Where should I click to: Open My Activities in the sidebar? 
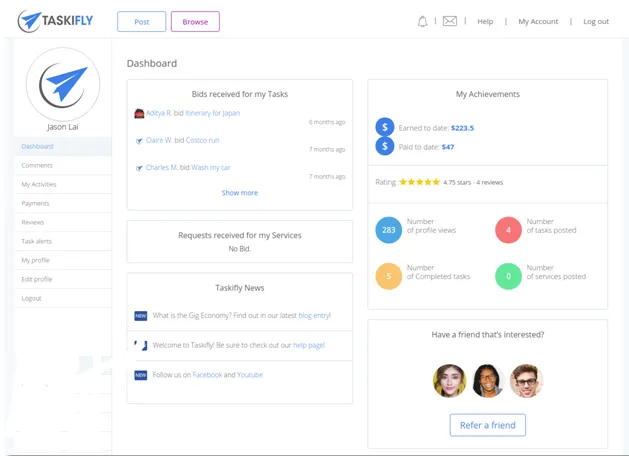tap(63, 184)
